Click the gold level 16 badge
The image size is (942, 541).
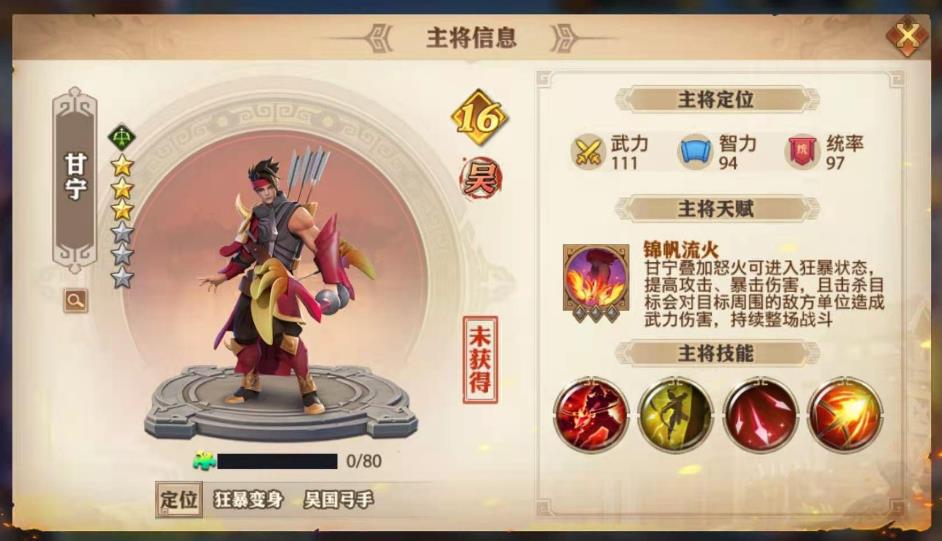pyautogui.click(x=479, y=118)
